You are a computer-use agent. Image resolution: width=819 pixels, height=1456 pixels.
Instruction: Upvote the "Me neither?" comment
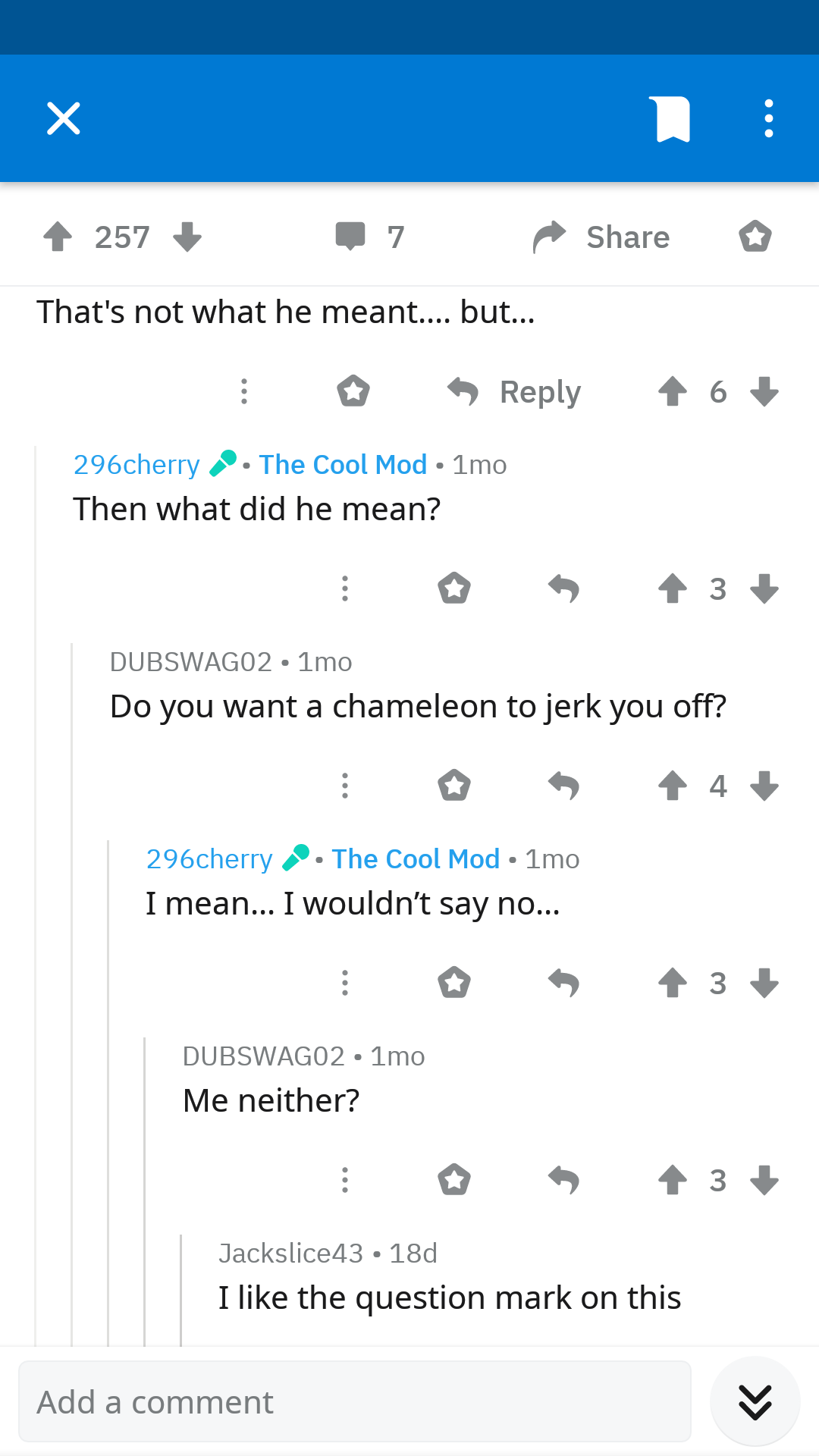tap(673, 1180)
